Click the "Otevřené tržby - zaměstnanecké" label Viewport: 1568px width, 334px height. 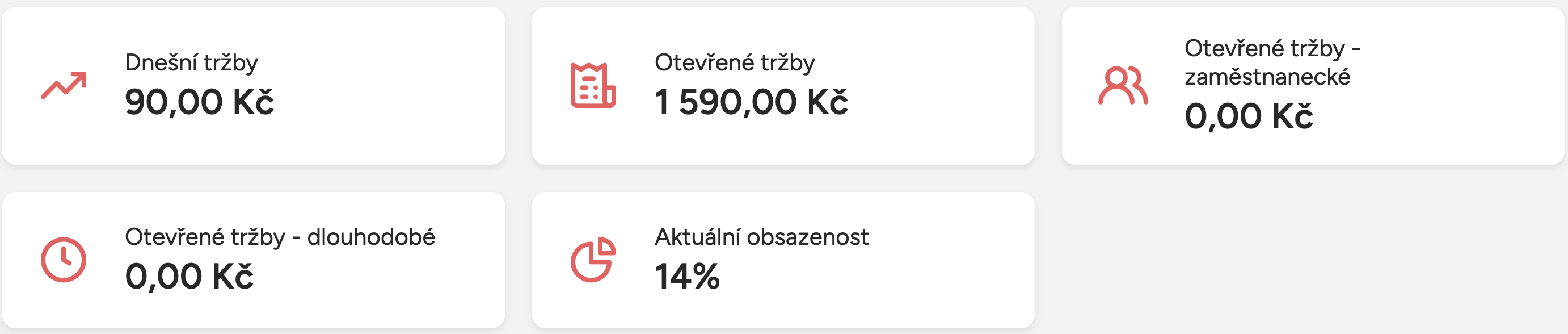1271,62
